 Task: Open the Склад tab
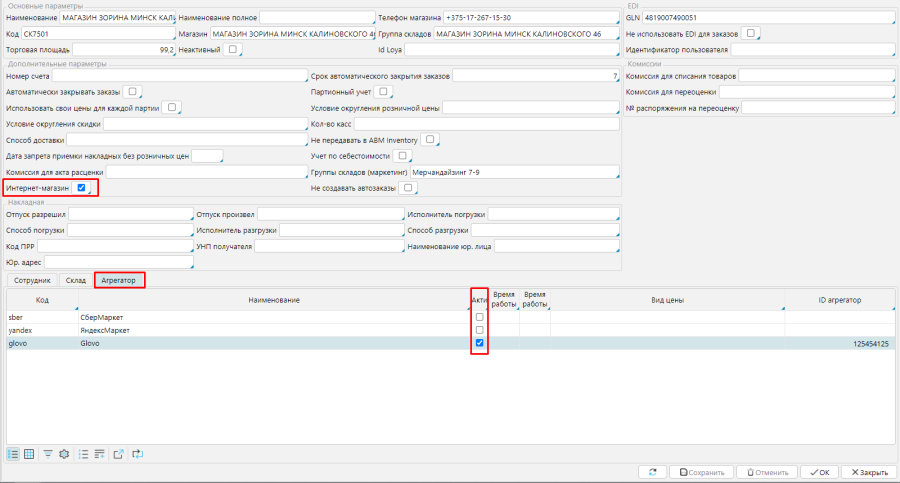[75, 280]
